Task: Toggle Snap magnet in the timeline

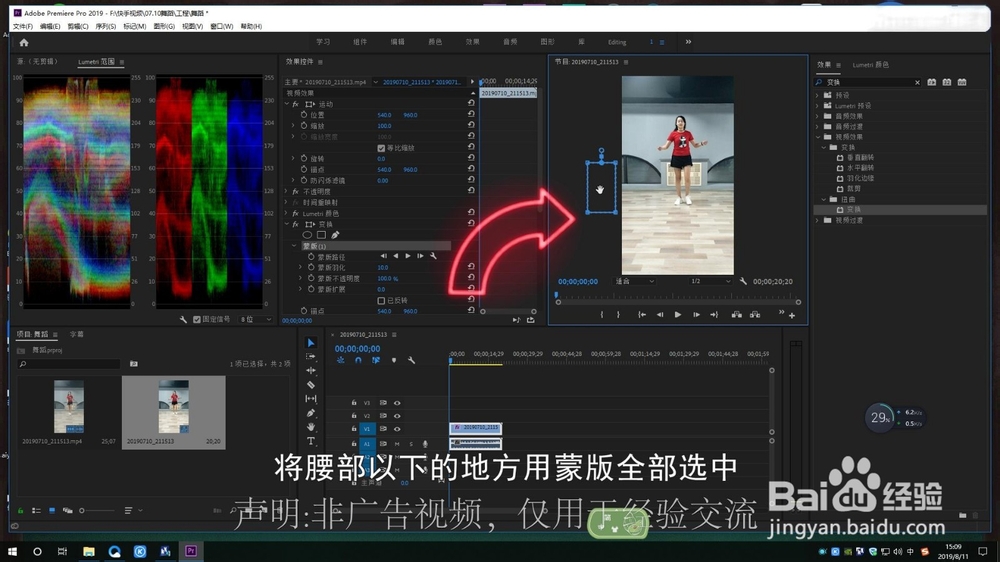Action: (358, 360)
